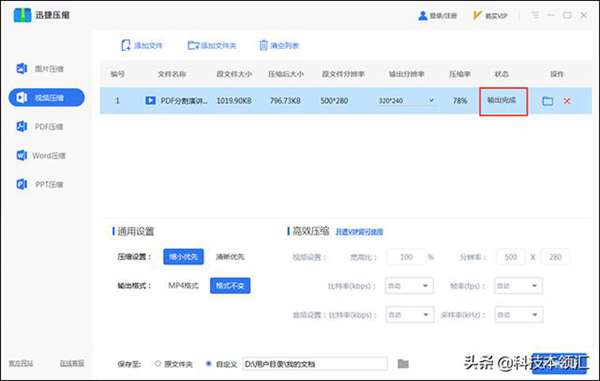Open the 采样率(kHz) dropdown
Image resolution: width=600 pixels, height=381 pixels.
pyautogui.click(x=518, y=315)
